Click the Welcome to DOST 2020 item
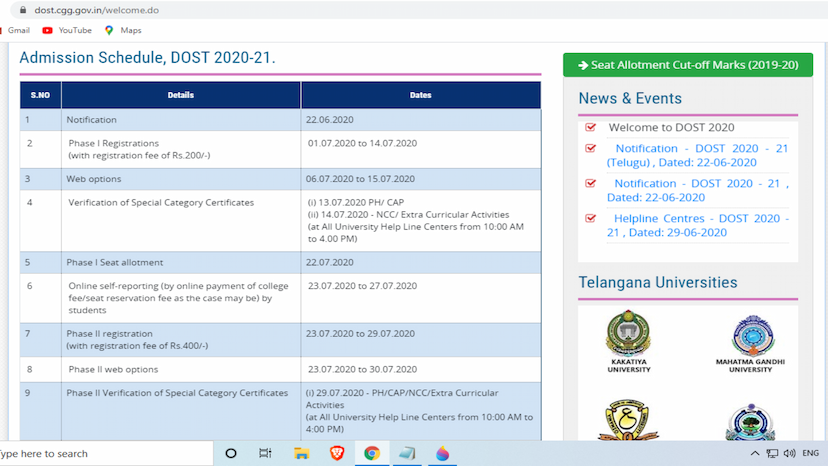The image size is (828, 466). pyautogui.click(x=671, y=127)
